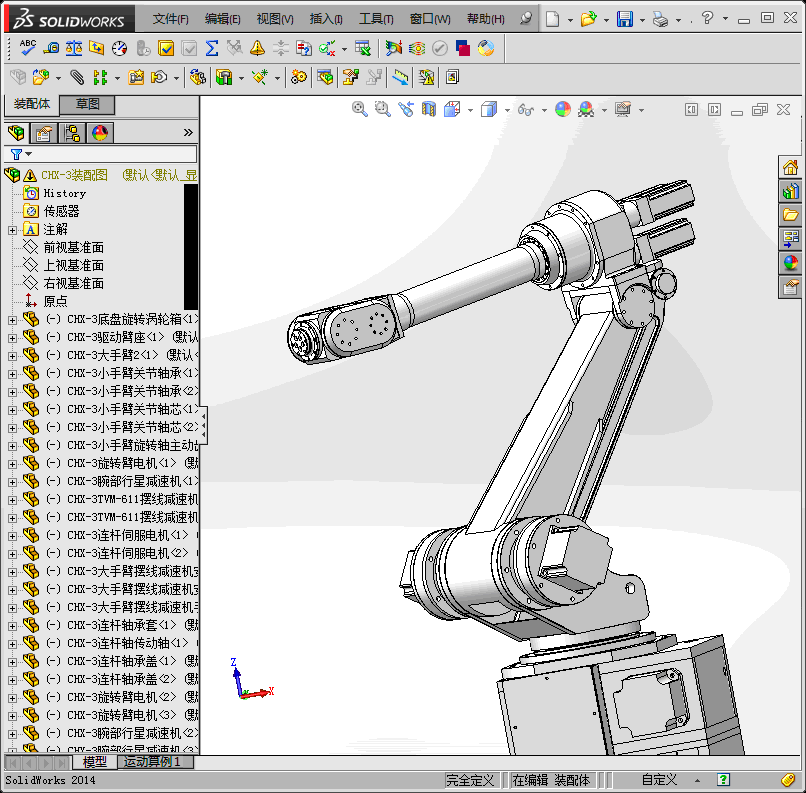Click Previous View icon
806x793 pixels.
[406, 109]
